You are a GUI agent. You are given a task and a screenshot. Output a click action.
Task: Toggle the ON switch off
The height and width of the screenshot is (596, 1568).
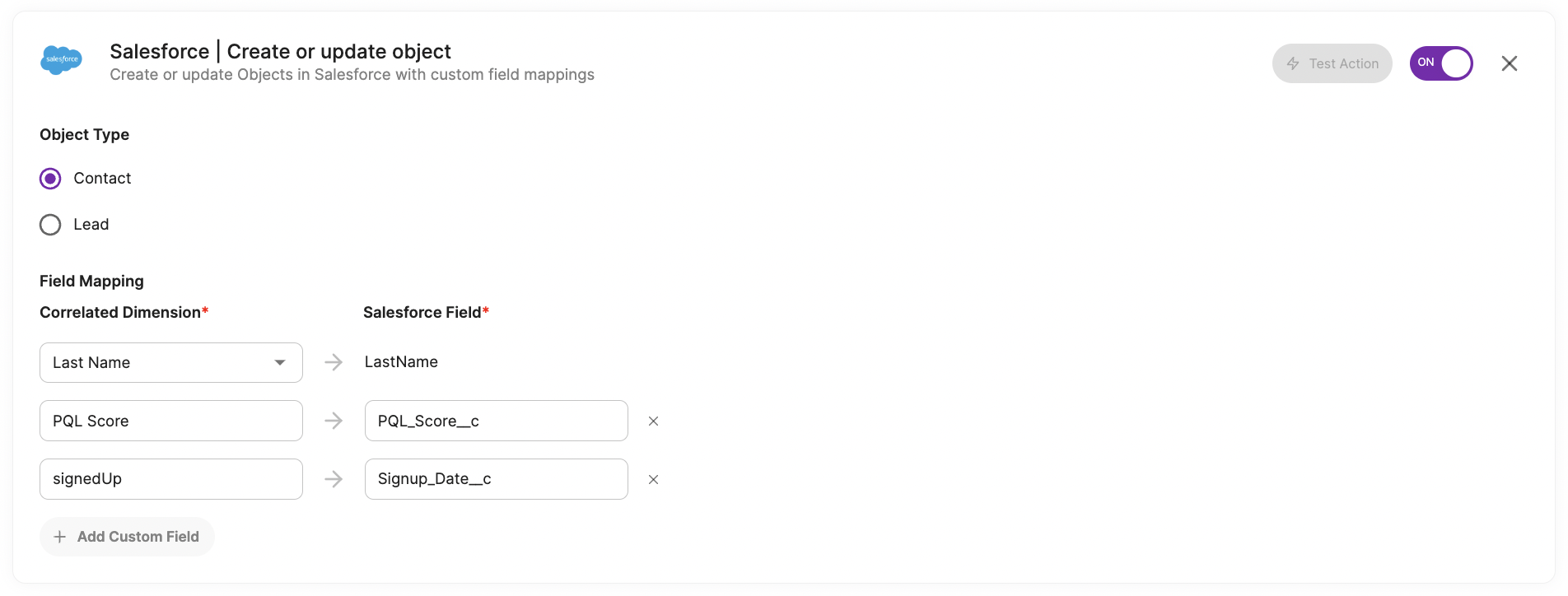1441,63
